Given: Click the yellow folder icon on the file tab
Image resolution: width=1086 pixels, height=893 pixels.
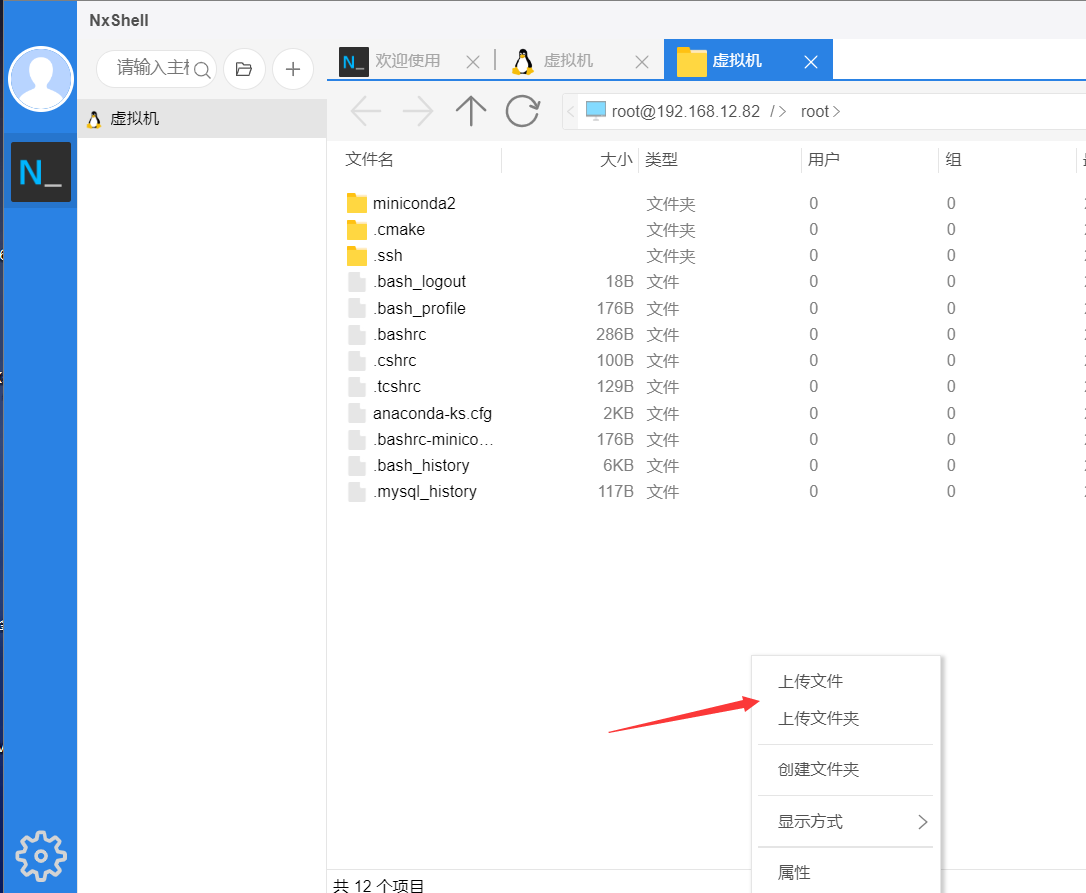Looking at the screenshot, I should pos(692,60).
